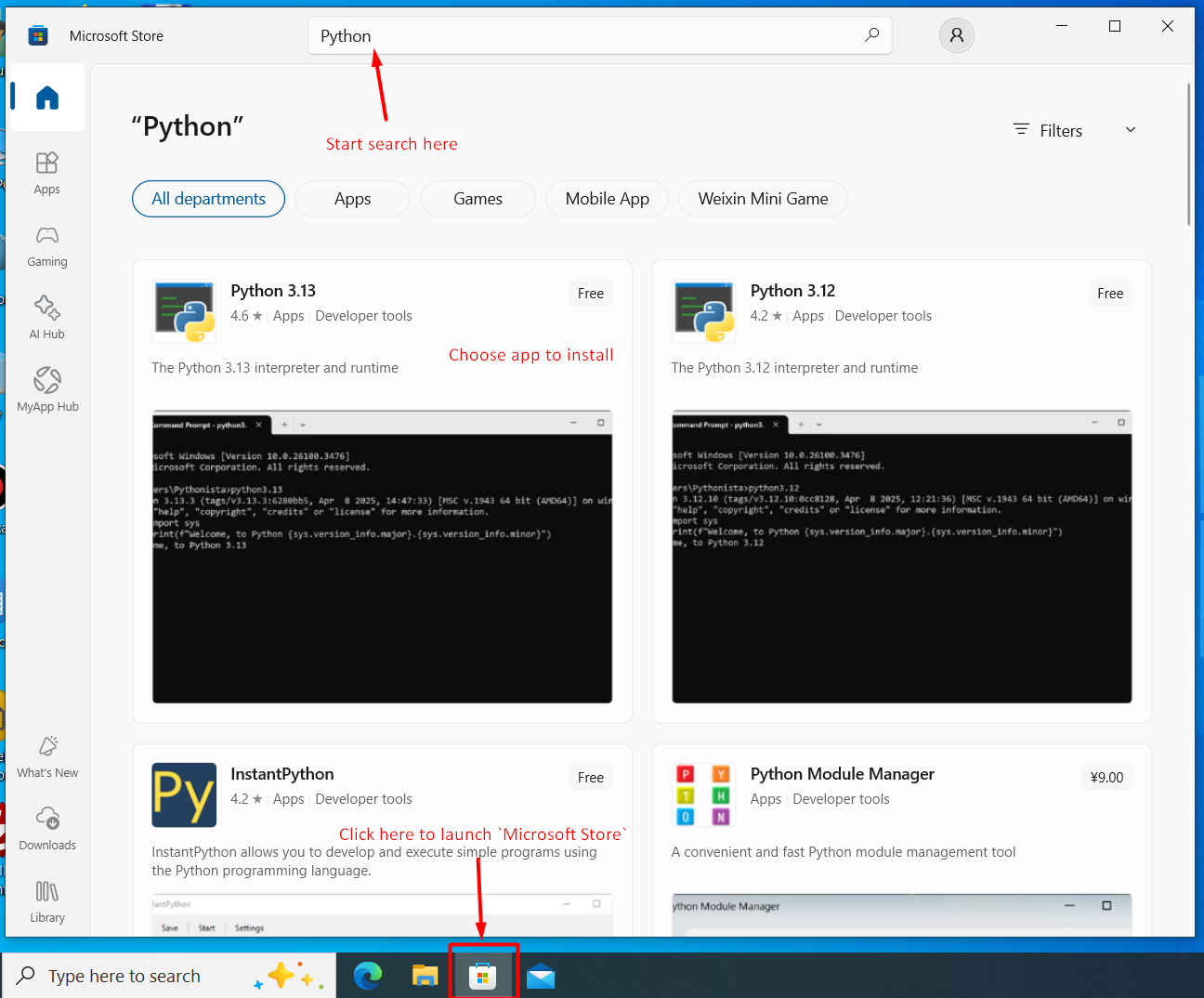Expand the Filters dropdown
Viewport: 1204px width, 998px height.
tap(1075, 130)
